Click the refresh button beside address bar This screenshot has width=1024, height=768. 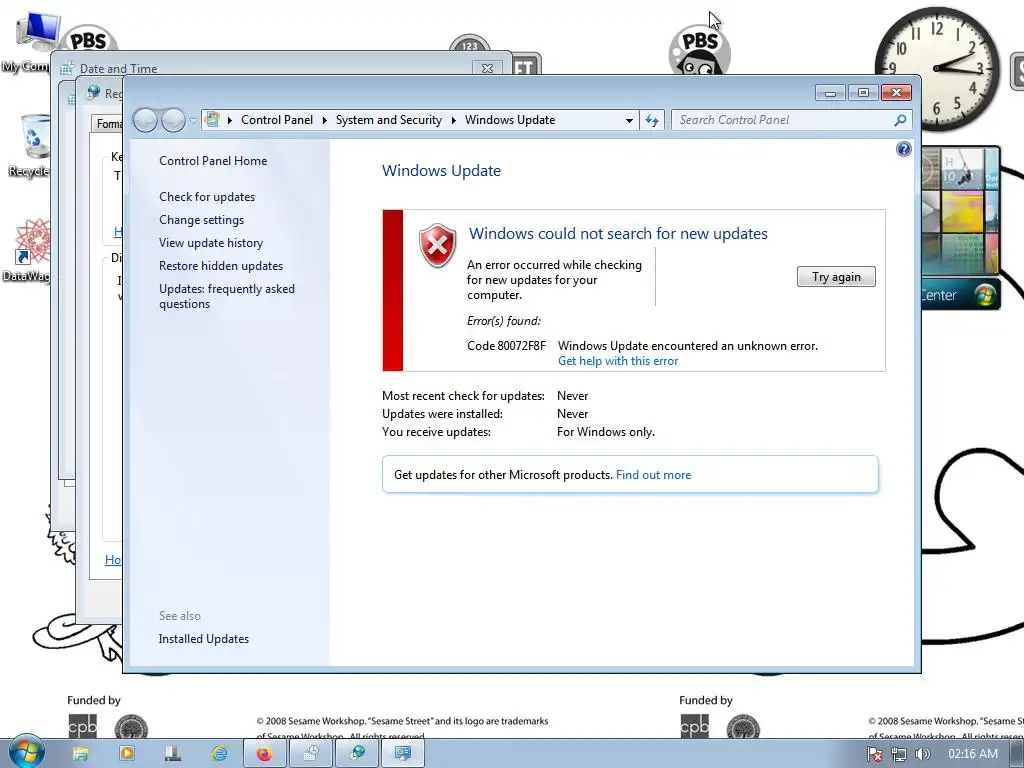(652, 120)
